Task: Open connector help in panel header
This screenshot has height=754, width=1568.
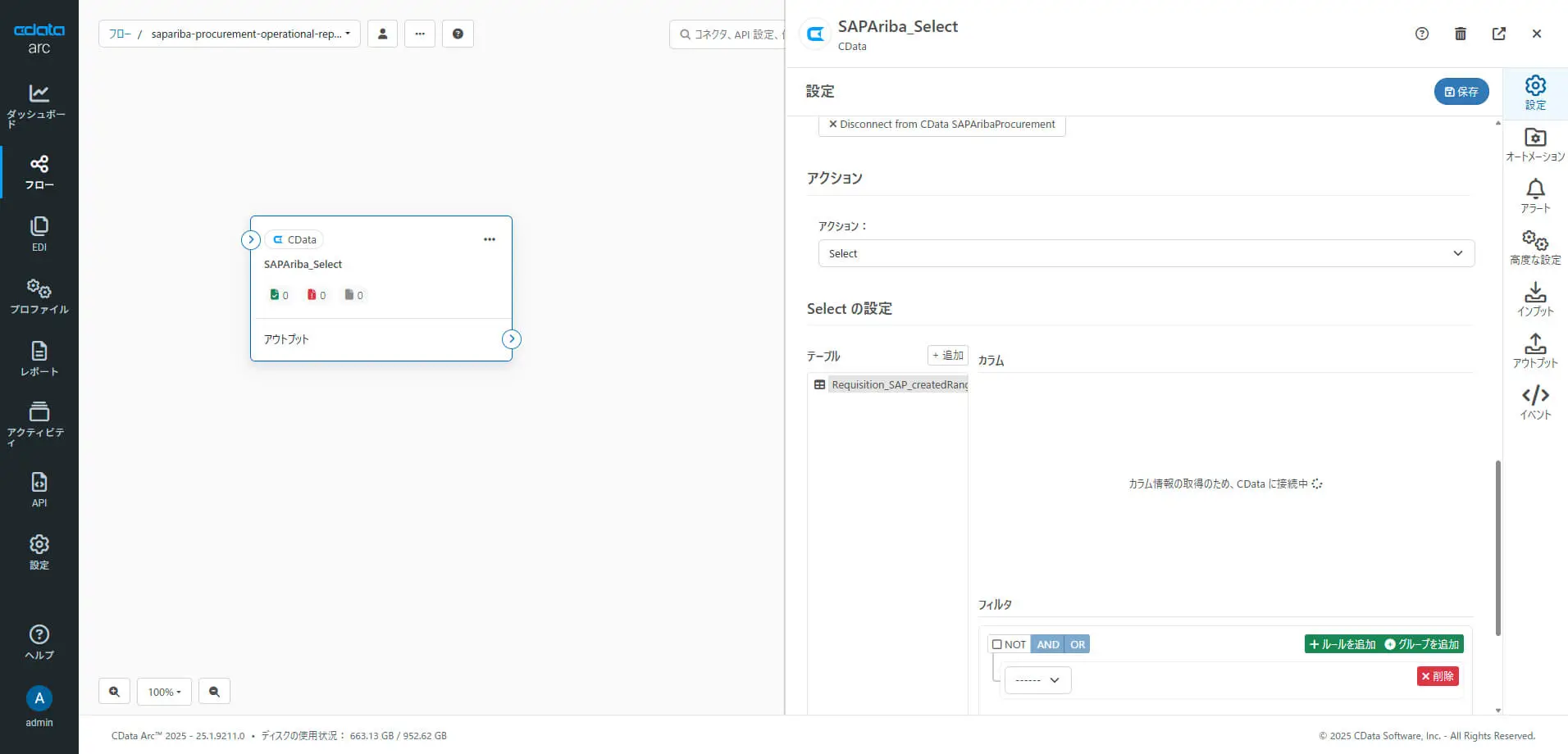Action: click(1422, 34)
